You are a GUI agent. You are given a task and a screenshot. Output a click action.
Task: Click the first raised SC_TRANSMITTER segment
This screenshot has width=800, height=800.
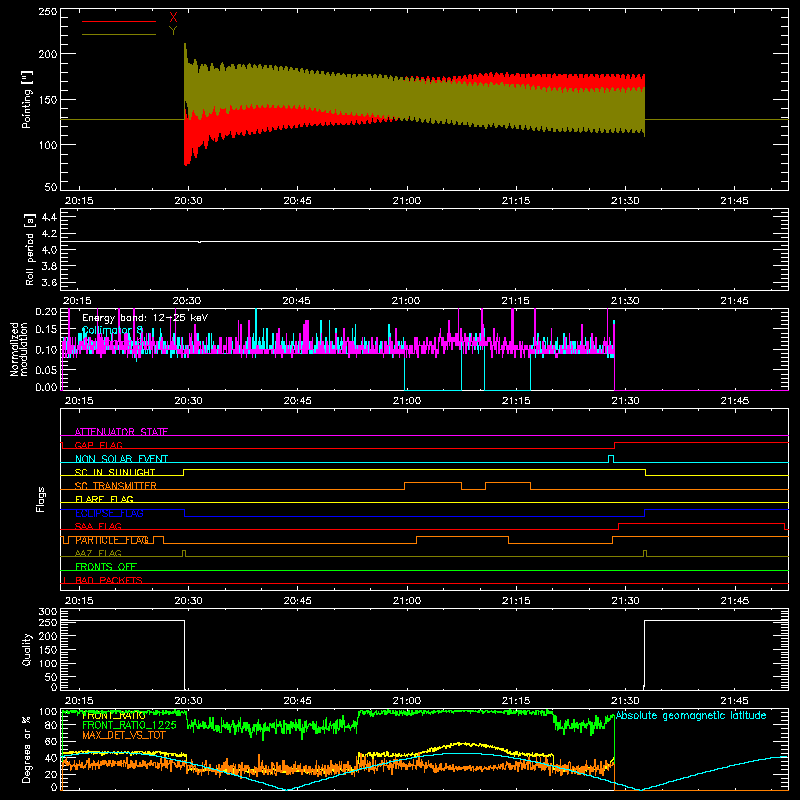coord(433,483)
